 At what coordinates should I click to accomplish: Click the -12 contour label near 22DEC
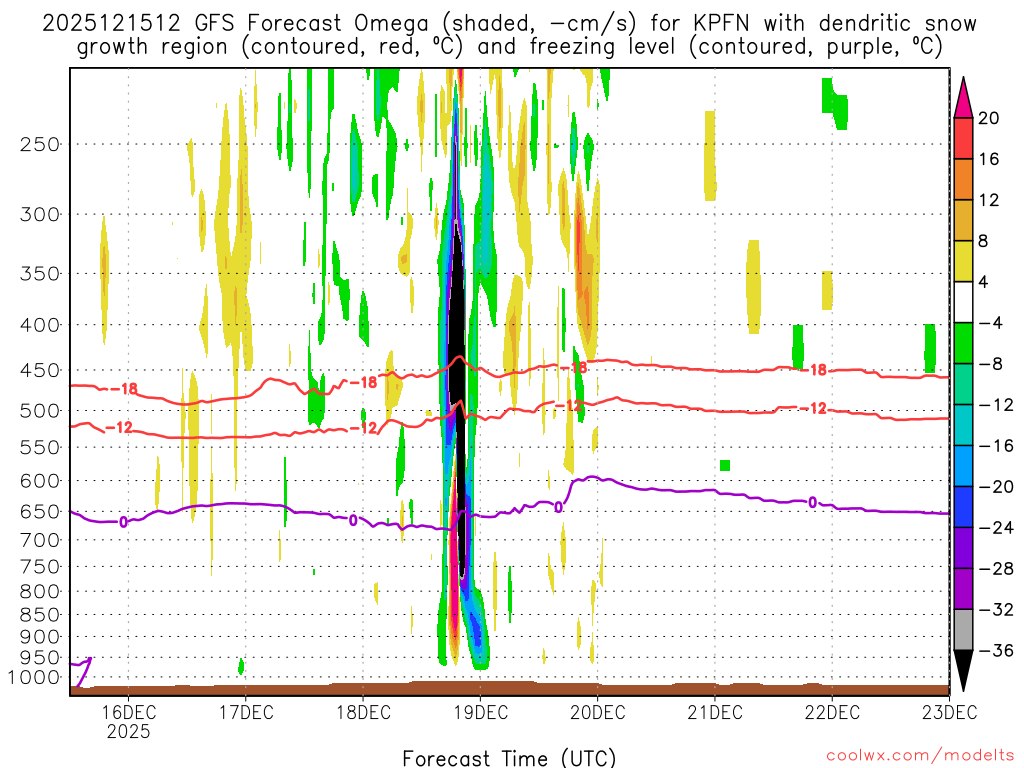click(813, 409)
